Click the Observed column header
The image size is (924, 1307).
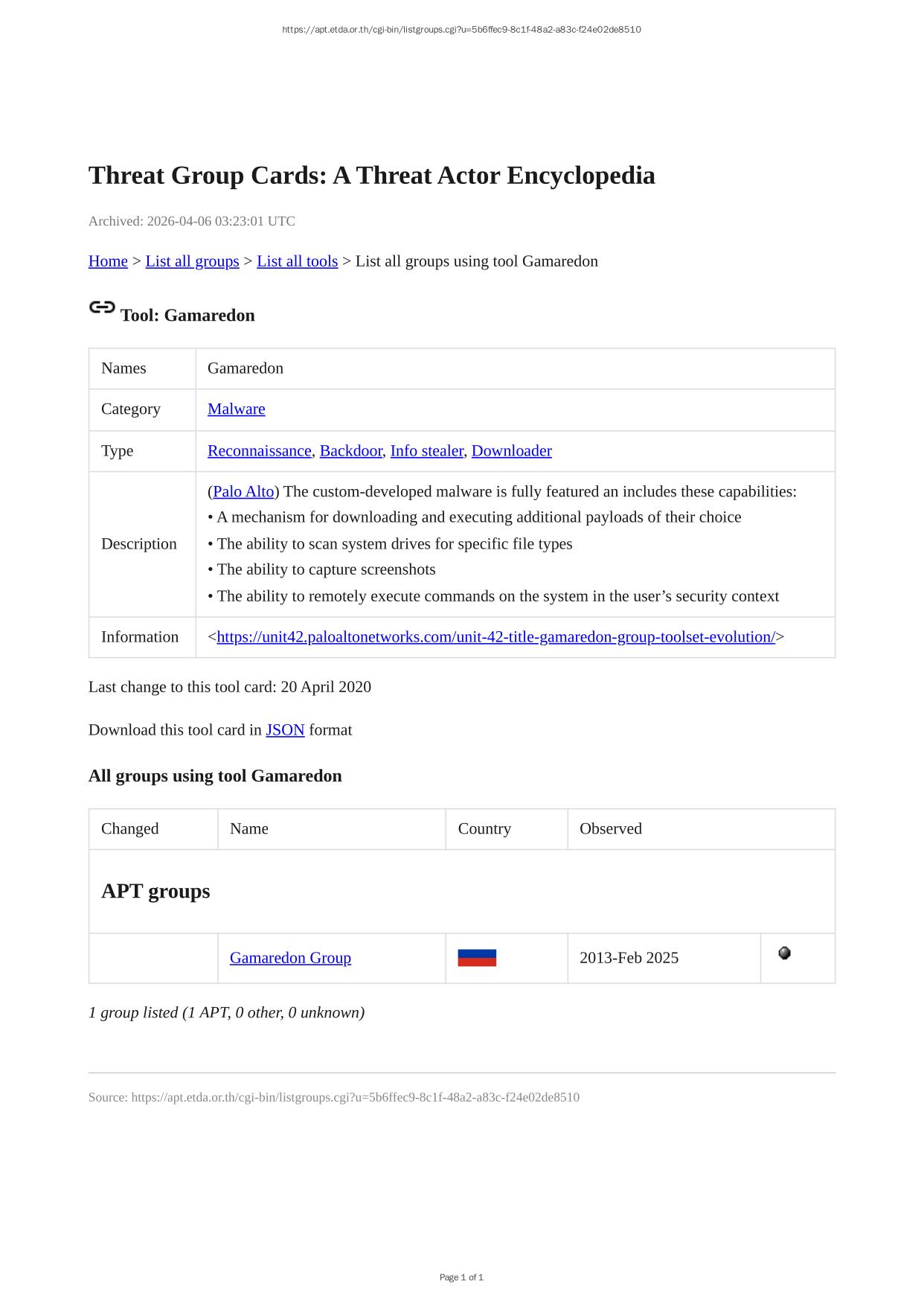(610, 829)
